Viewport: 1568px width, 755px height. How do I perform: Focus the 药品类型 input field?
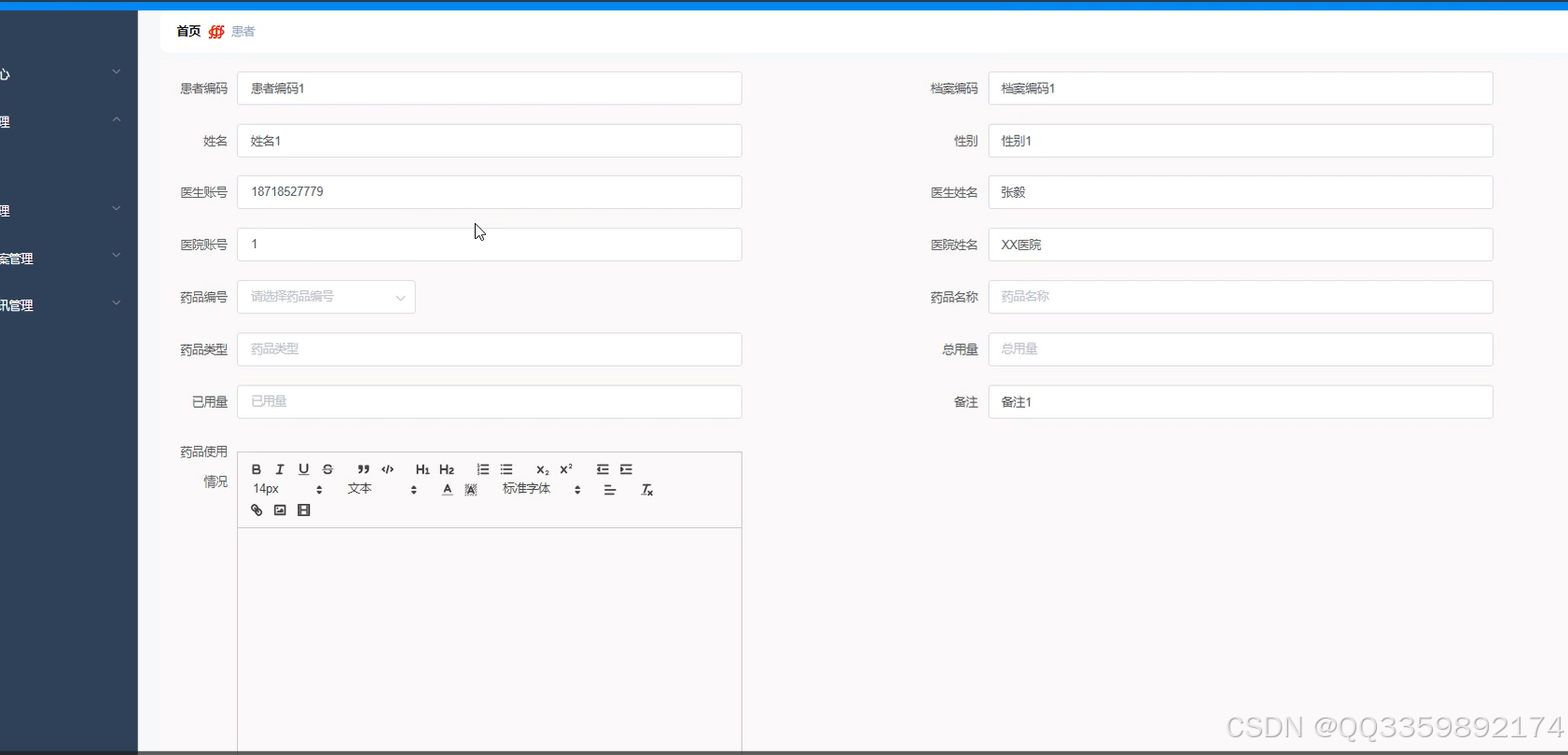(x=490, y=349)
